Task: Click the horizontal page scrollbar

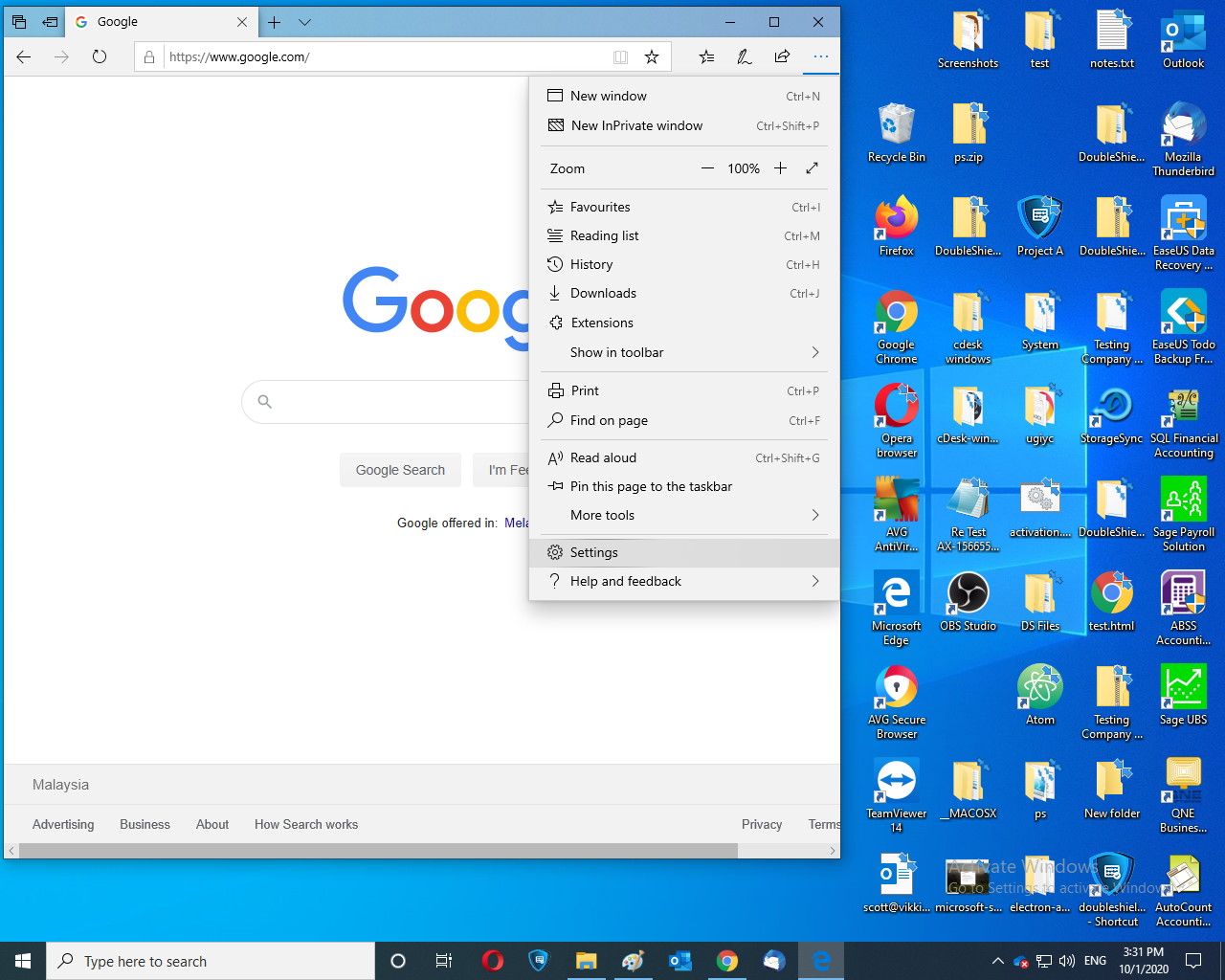Action: pos(378,851)
